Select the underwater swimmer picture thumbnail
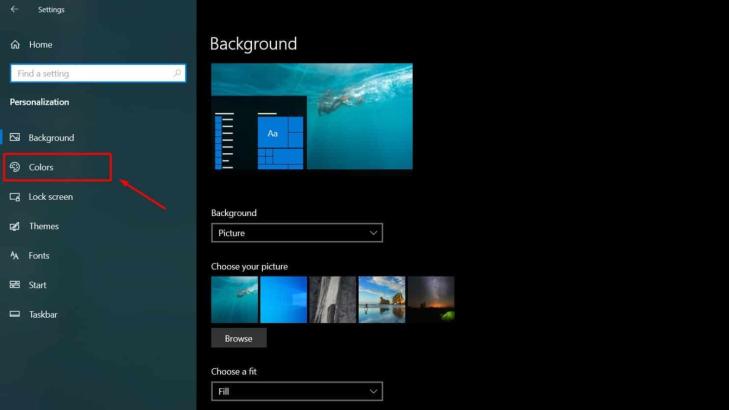 (234, 300)
